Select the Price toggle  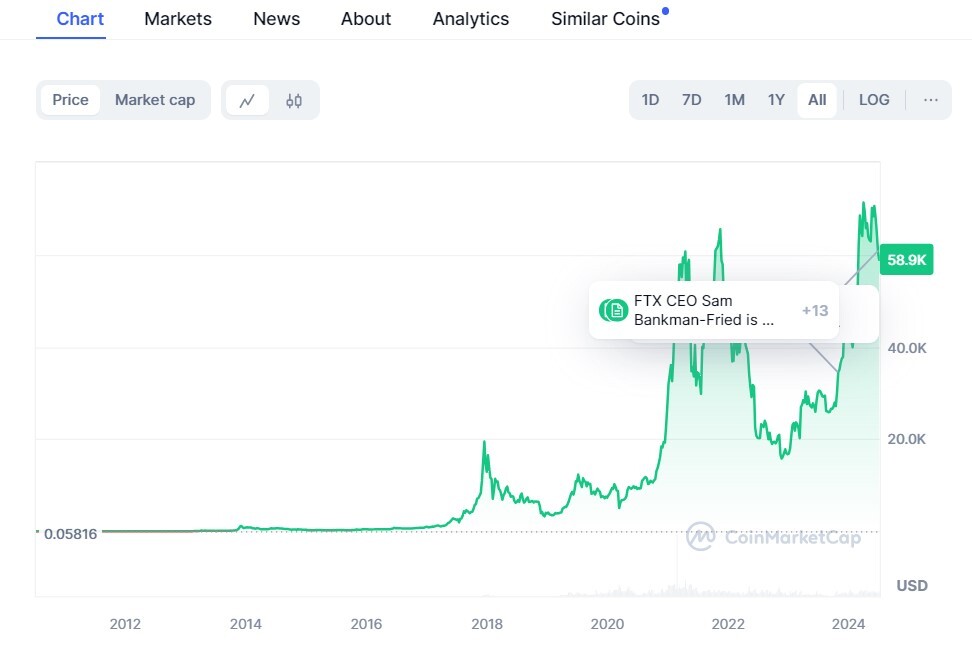coord(70,100)
